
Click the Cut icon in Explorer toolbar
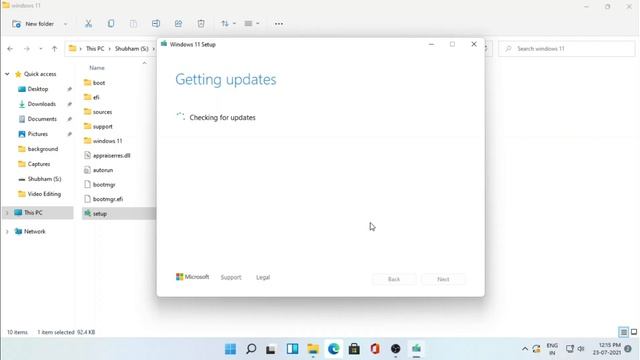pos(88,24)
